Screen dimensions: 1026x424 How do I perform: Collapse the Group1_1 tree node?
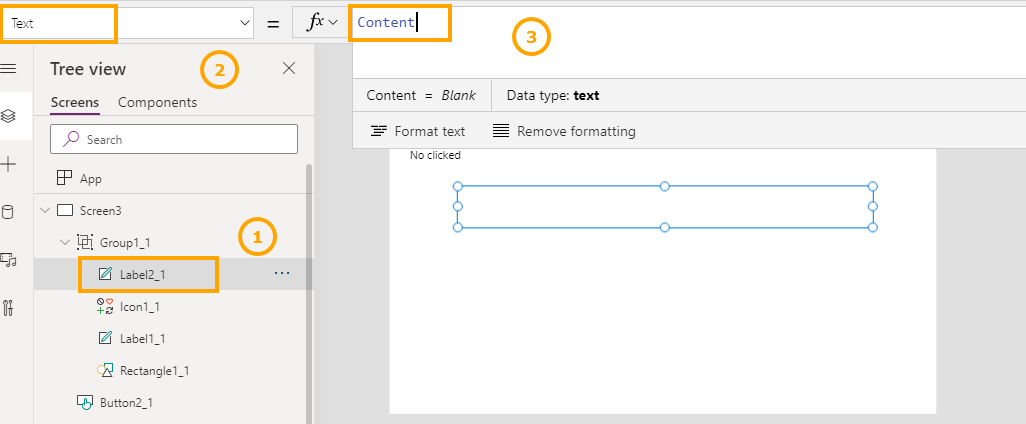point(64,243)
